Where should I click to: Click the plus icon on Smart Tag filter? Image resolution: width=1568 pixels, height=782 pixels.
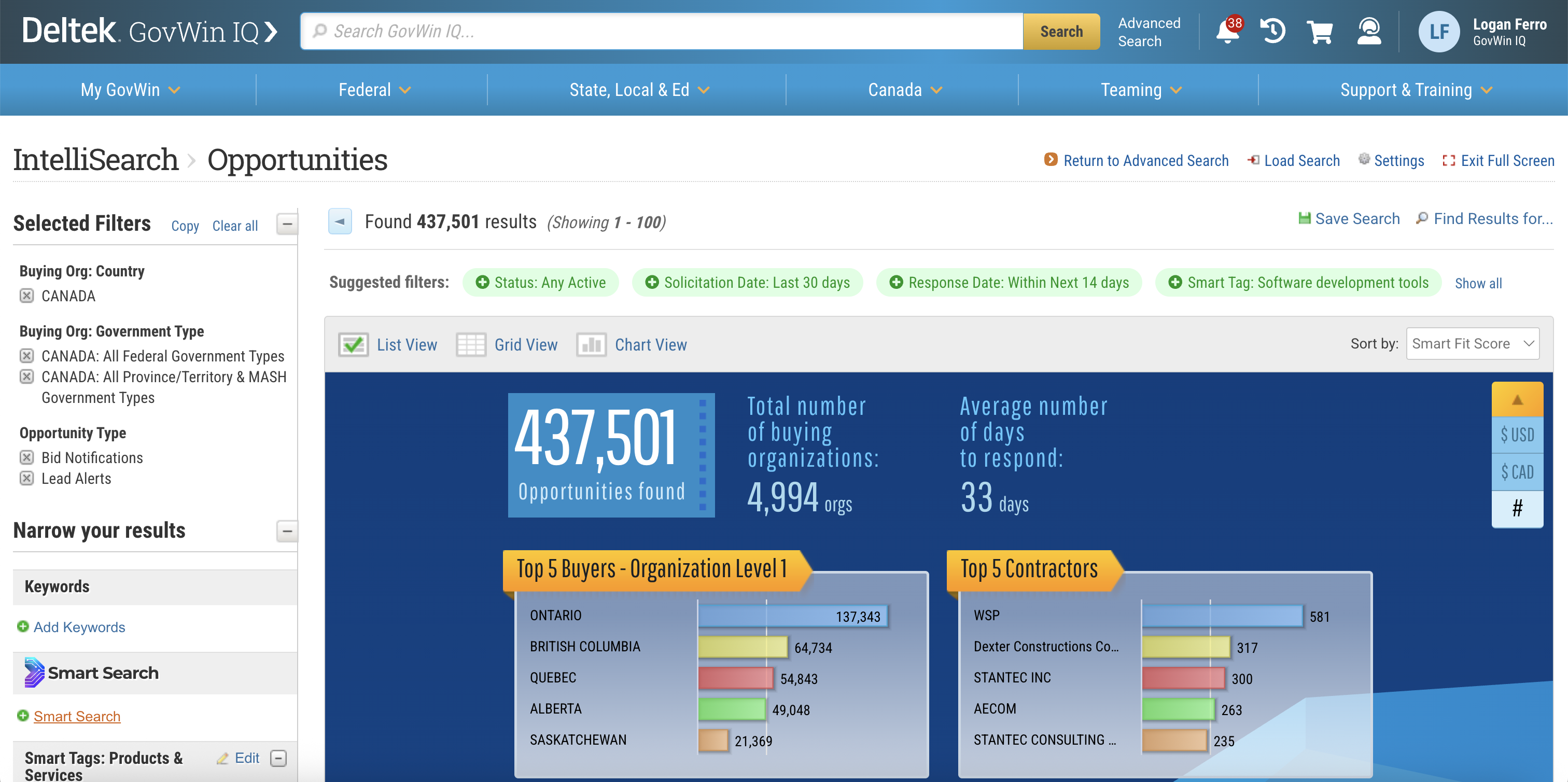click(1175, 283)
